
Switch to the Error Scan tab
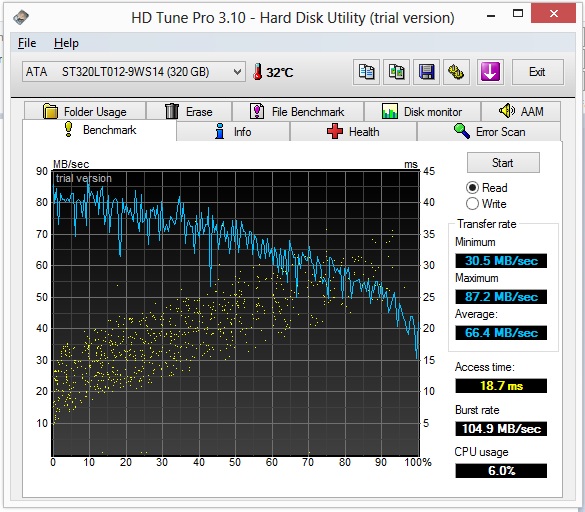(x=489, y=132)
